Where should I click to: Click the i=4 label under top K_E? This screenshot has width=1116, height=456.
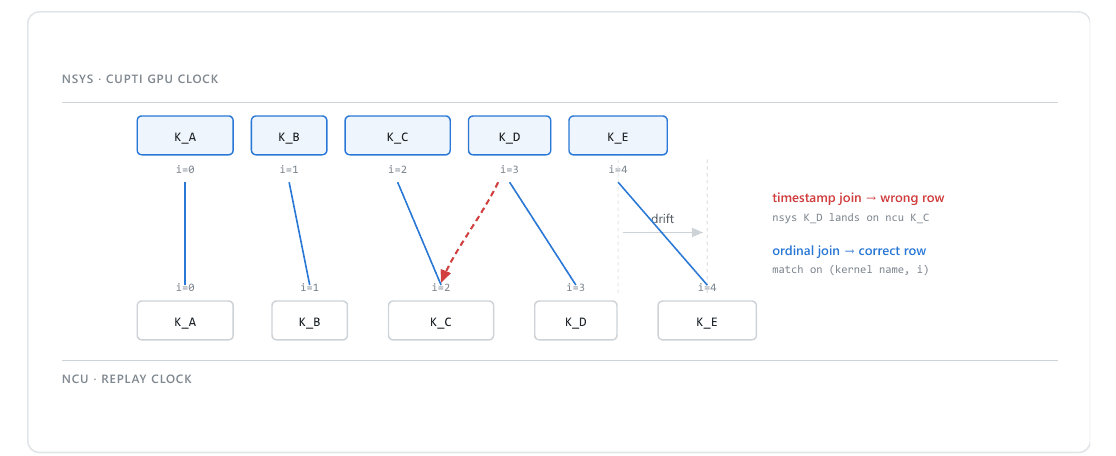[618, 169]
